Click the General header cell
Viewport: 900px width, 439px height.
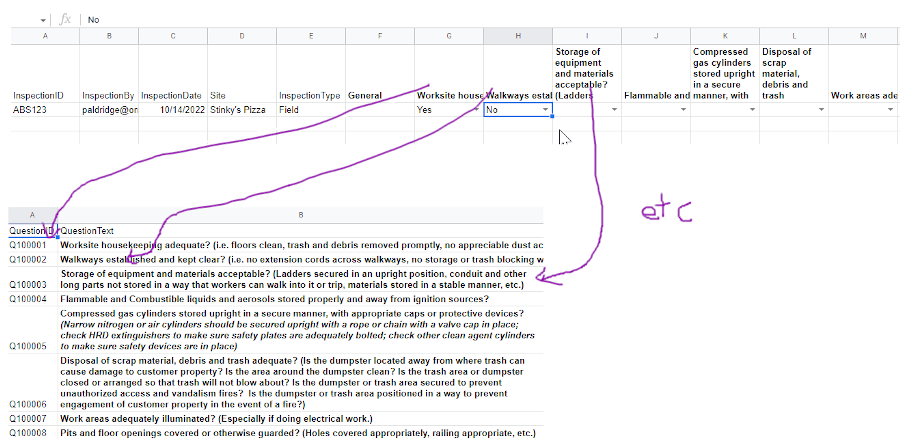[x=380, y=73]
